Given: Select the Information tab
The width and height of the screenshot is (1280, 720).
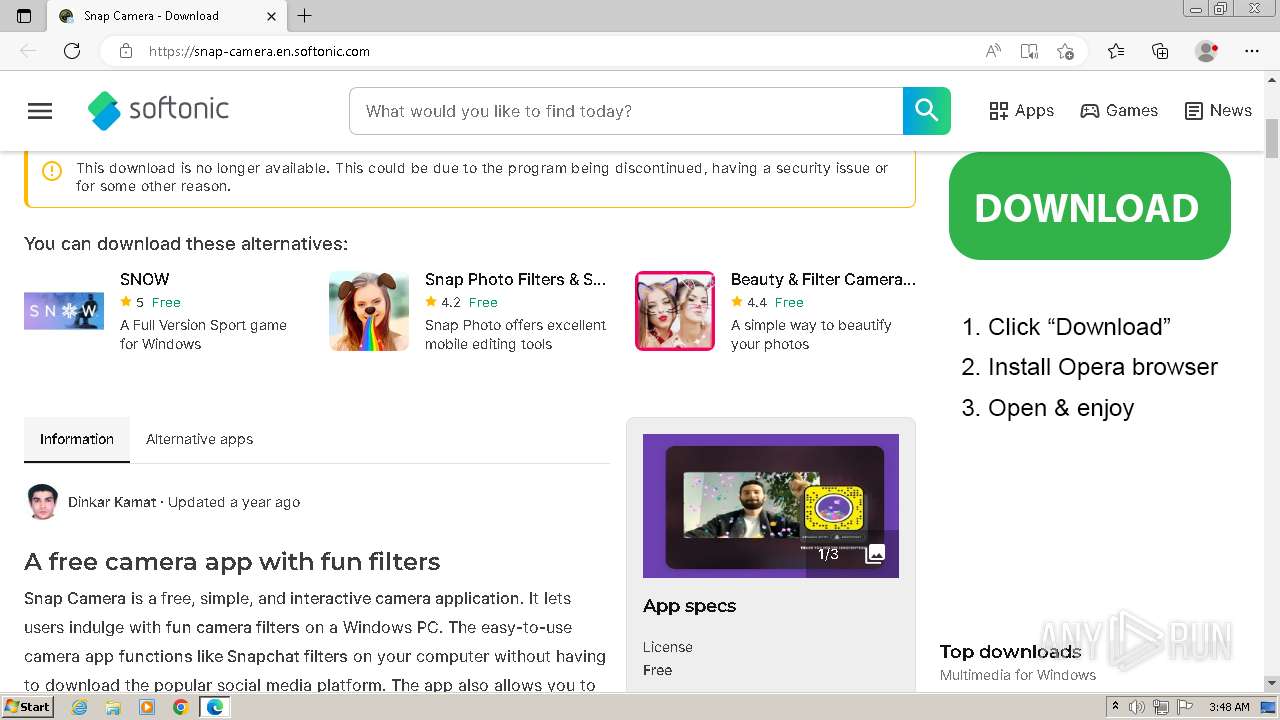Looking at the screenshot, I should point(77,439).
